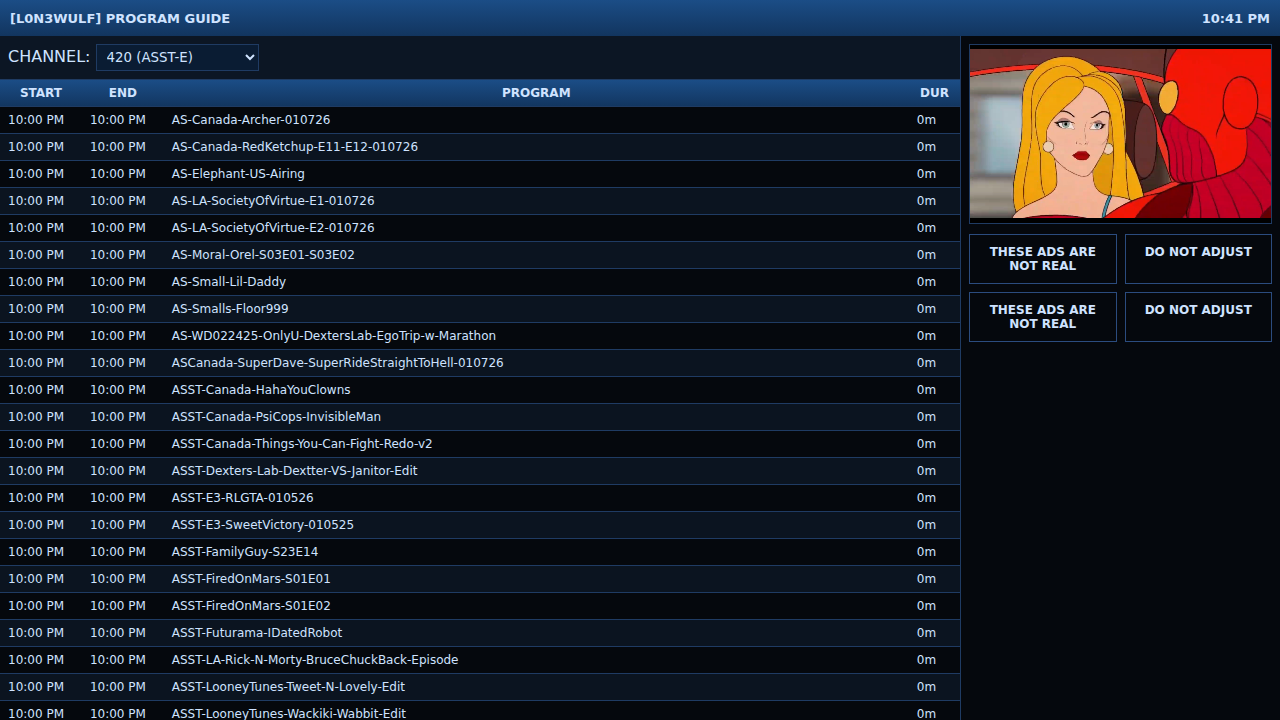Click the first 'DO NOT ADJUST' ad box
This screenshot has width=1280, height=720.
pos(1198,259)
